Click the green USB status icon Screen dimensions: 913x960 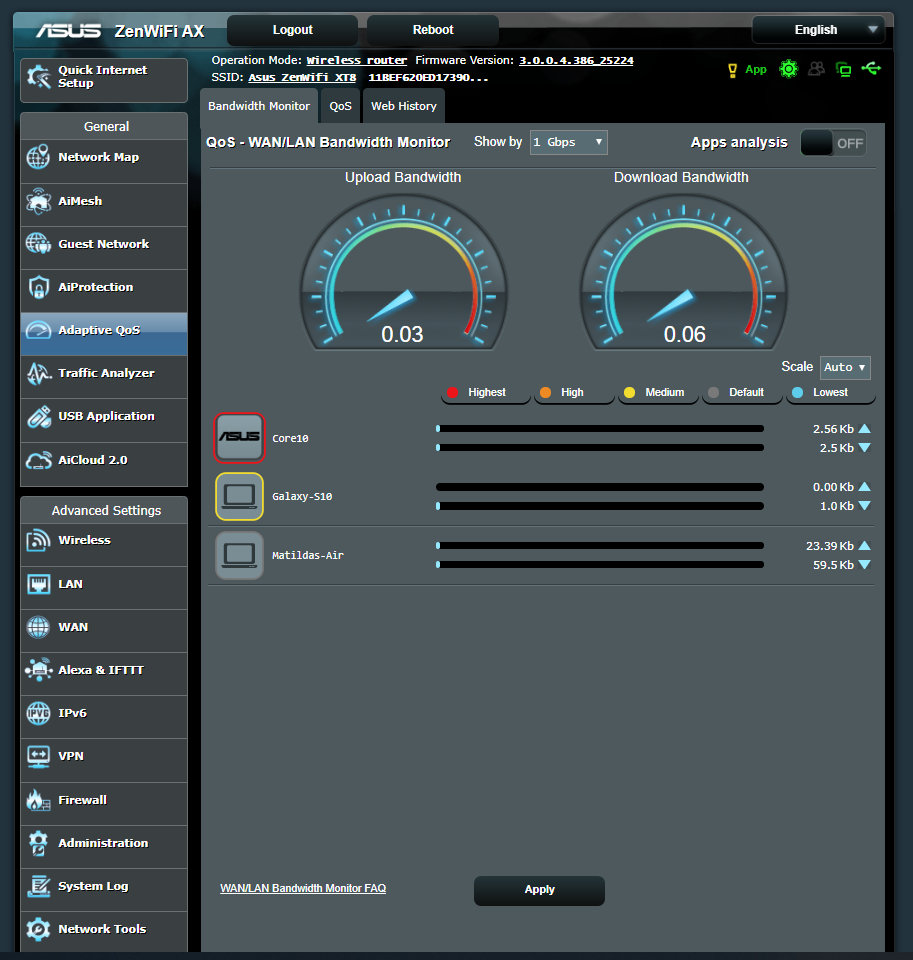click(x=871, y=69)
